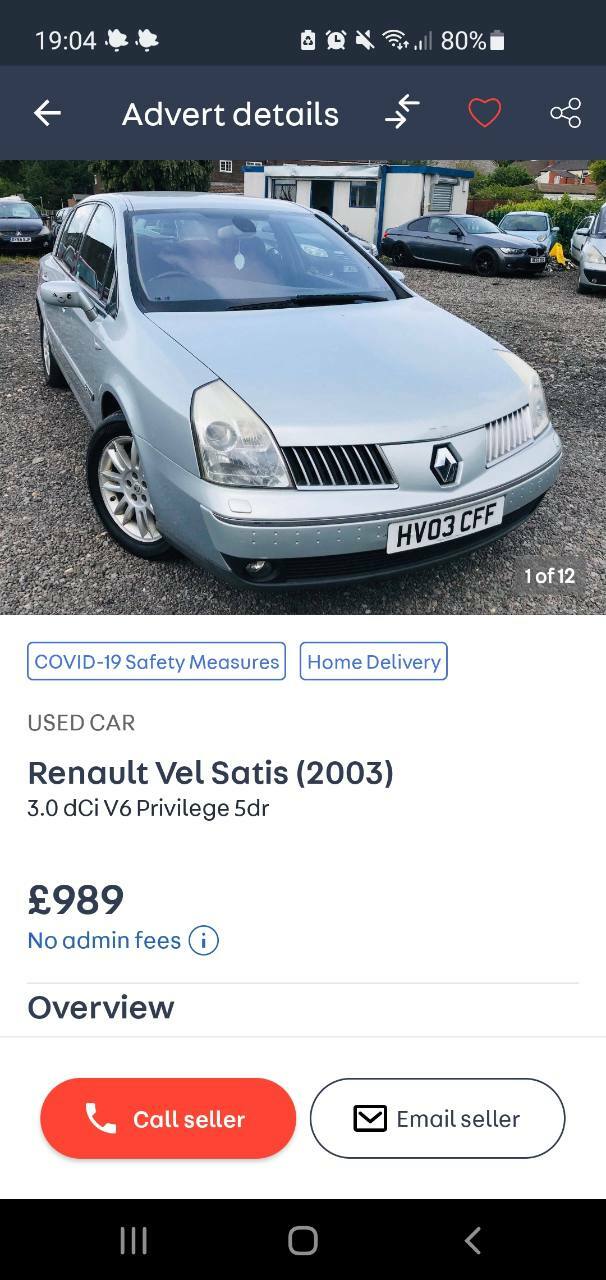This screenshot has height=1280, width=606.
Task: Tap the £989 price text
Action: pos(76,899)
